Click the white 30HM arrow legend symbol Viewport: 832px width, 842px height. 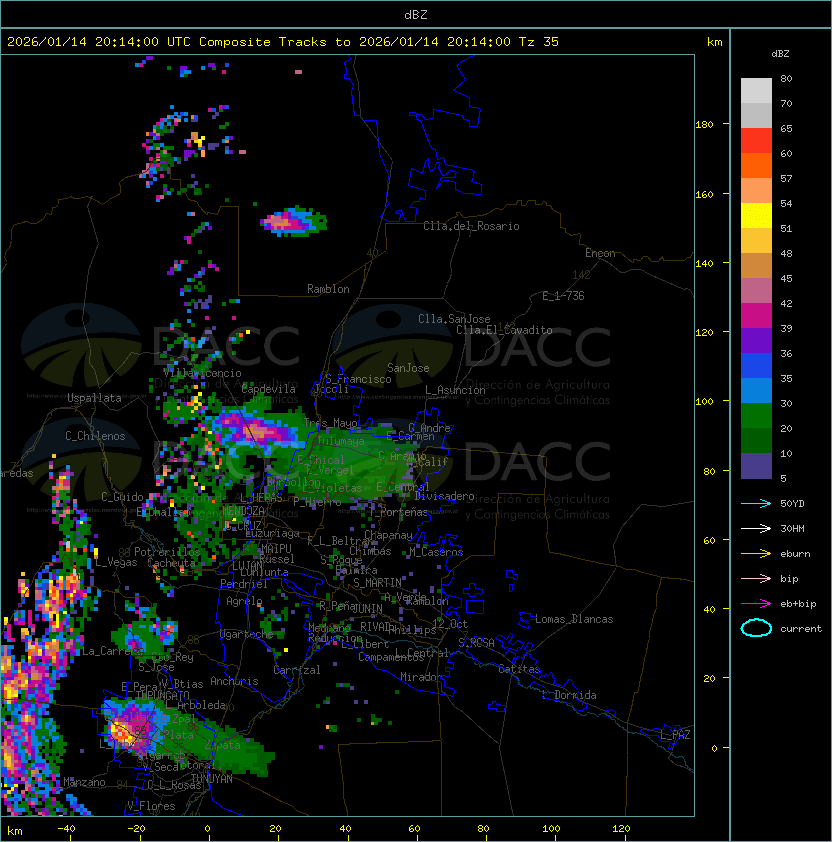pos(756,529)
